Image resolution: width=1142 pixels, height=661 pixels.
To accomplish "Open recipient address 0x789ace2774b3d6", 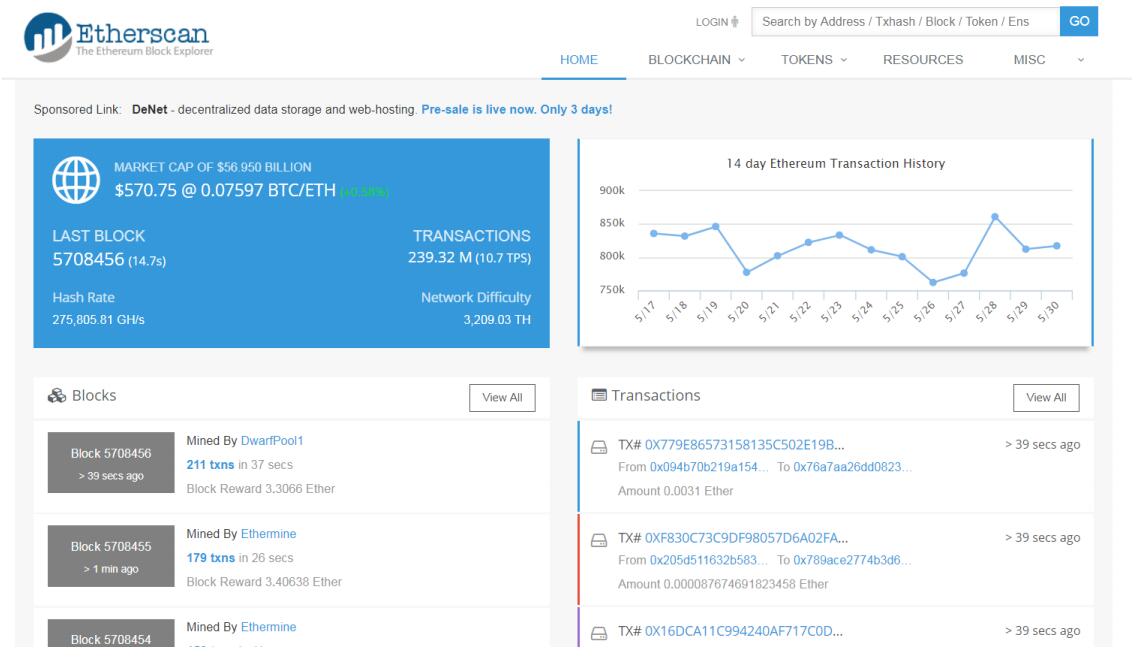I will 852,560.
